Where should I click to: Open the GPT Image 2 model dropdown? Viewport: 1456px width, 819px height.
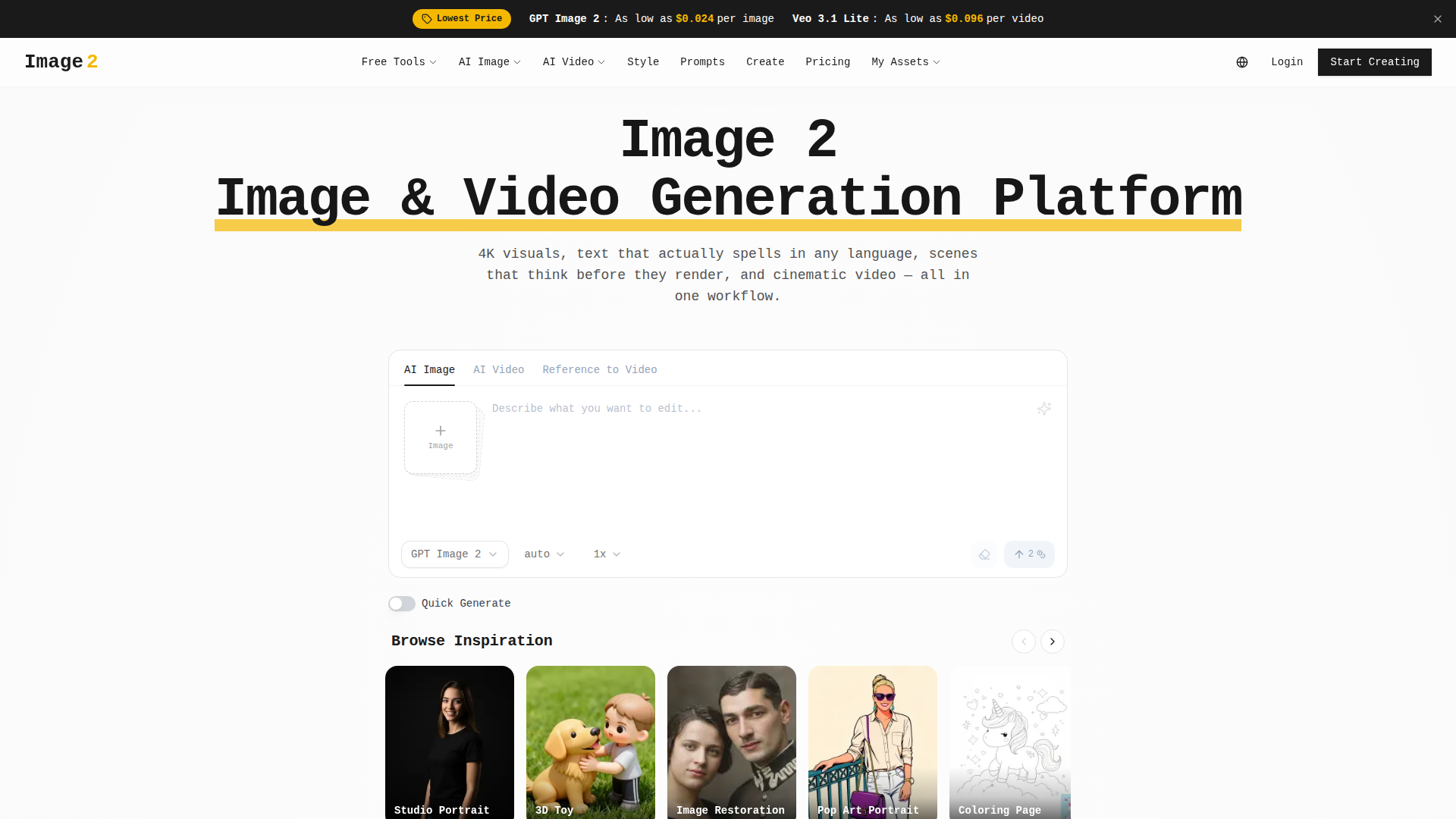pos(454,554)
